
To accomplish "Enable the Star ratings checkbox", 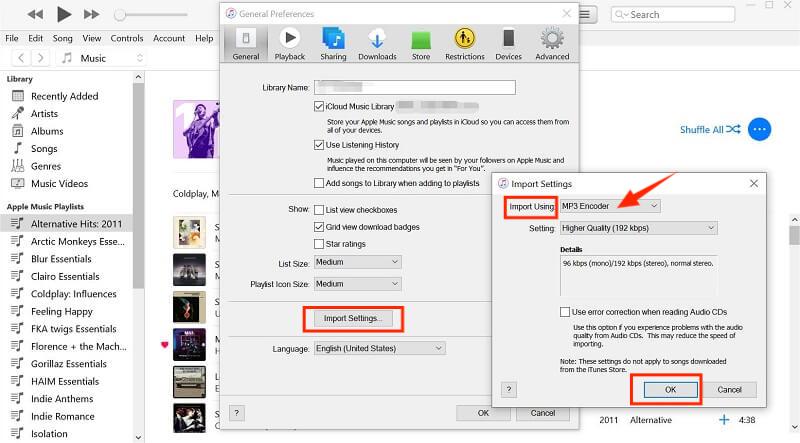I will click(319, 244).
